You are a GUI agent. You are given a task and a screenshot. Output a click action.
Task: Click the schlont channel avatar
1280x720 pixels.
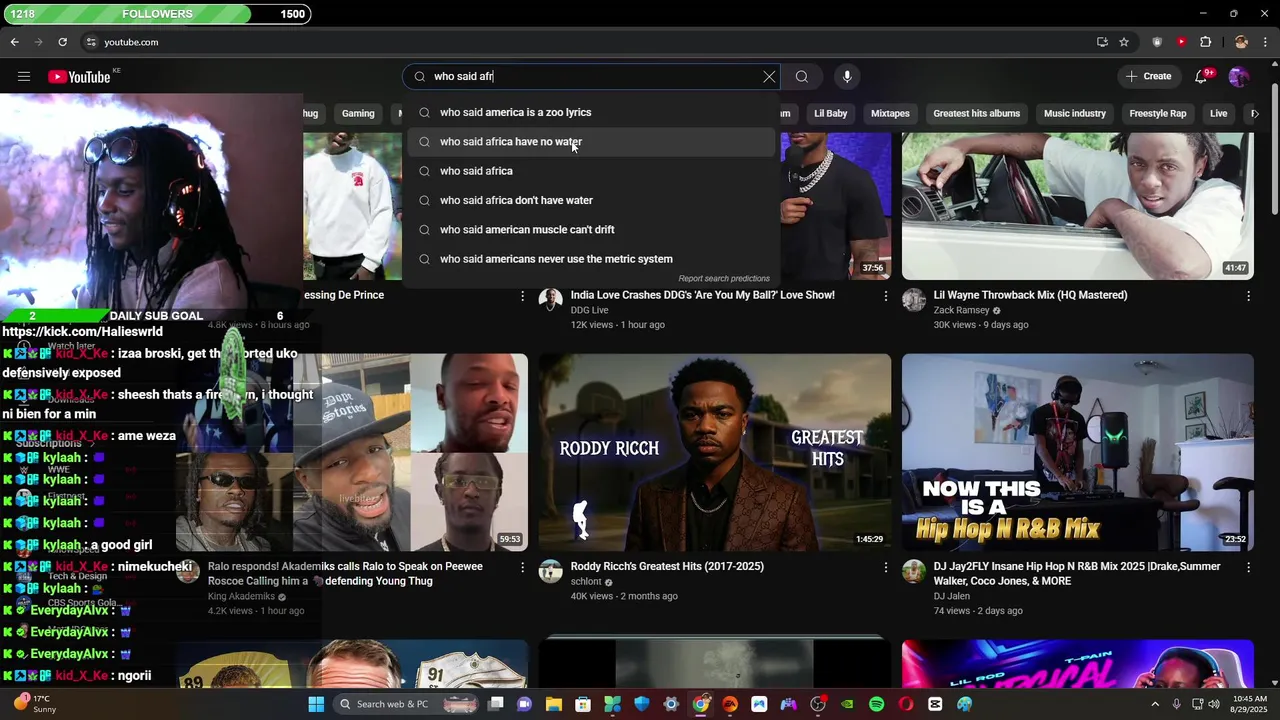click(x=551, y=571)
